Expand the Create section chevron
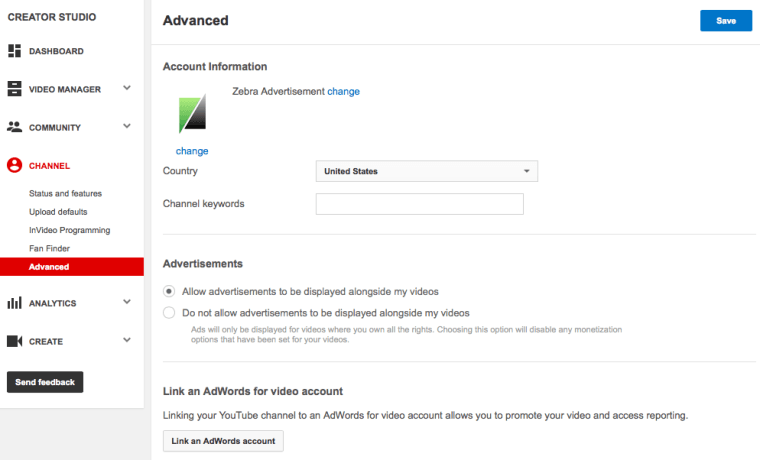 point(127,340)
